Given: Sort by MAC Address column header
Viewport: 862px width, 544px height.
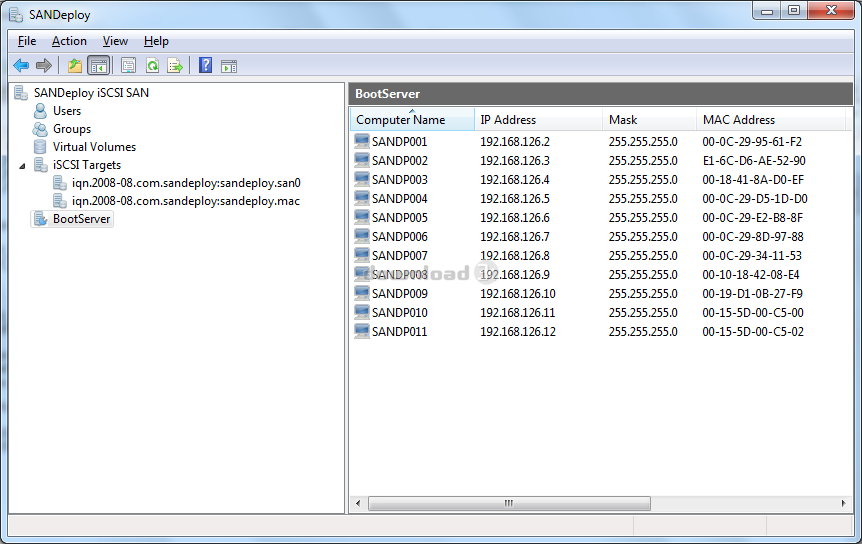Looking at the screenshot, I should [x=771, y=119].
